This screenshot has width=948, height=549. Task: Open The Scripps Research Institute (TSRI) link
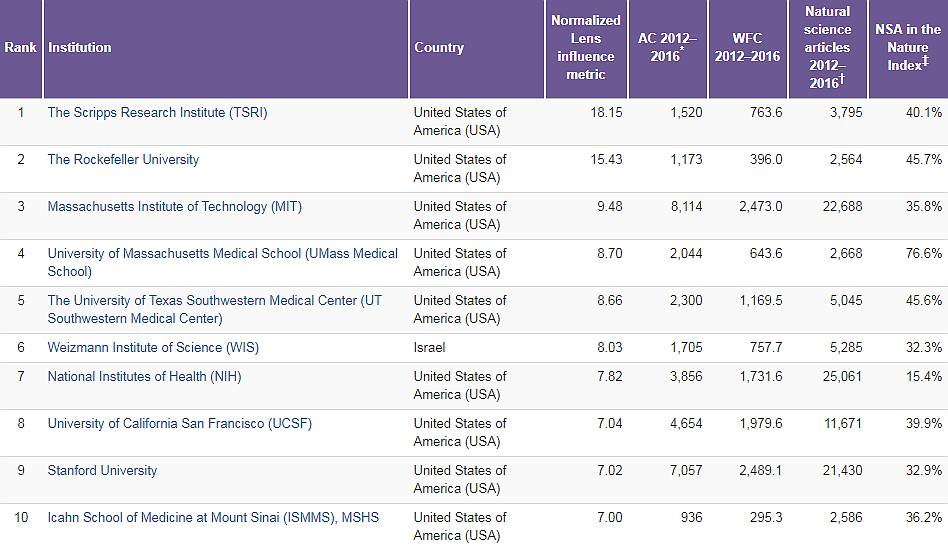tap(157, 112)
